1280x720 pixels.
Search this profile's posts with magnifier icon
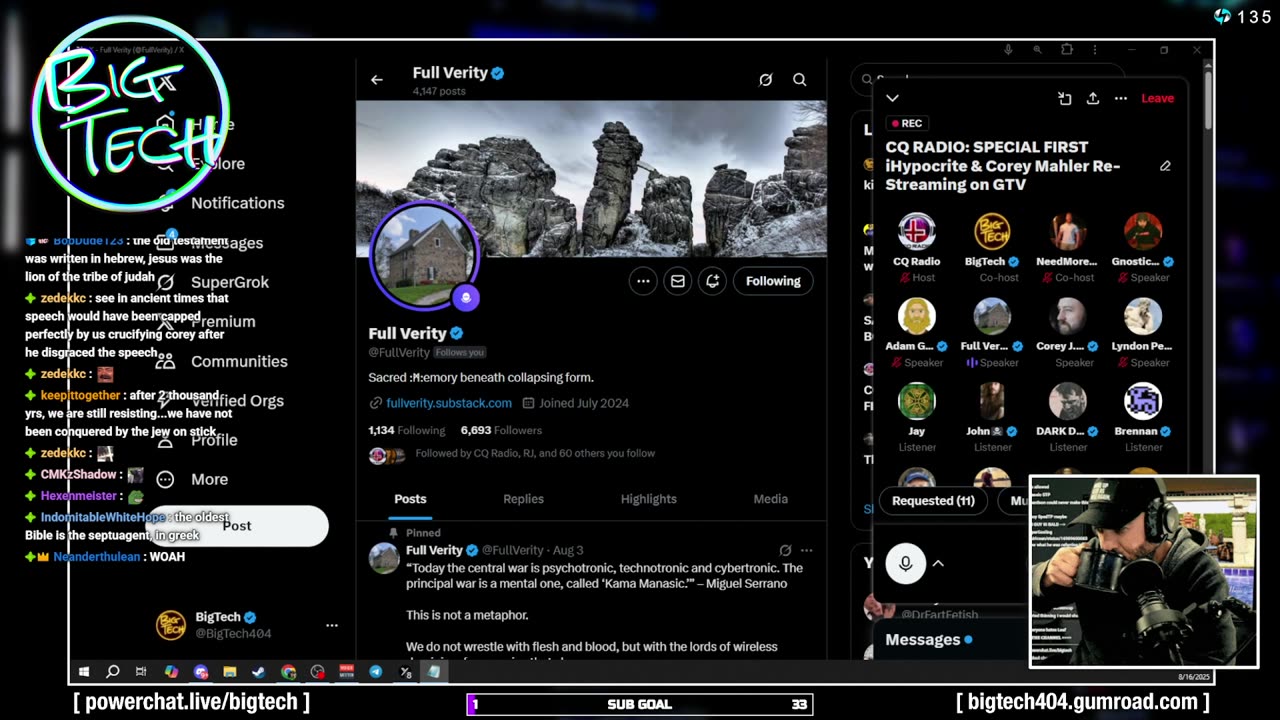pos(800,80)
